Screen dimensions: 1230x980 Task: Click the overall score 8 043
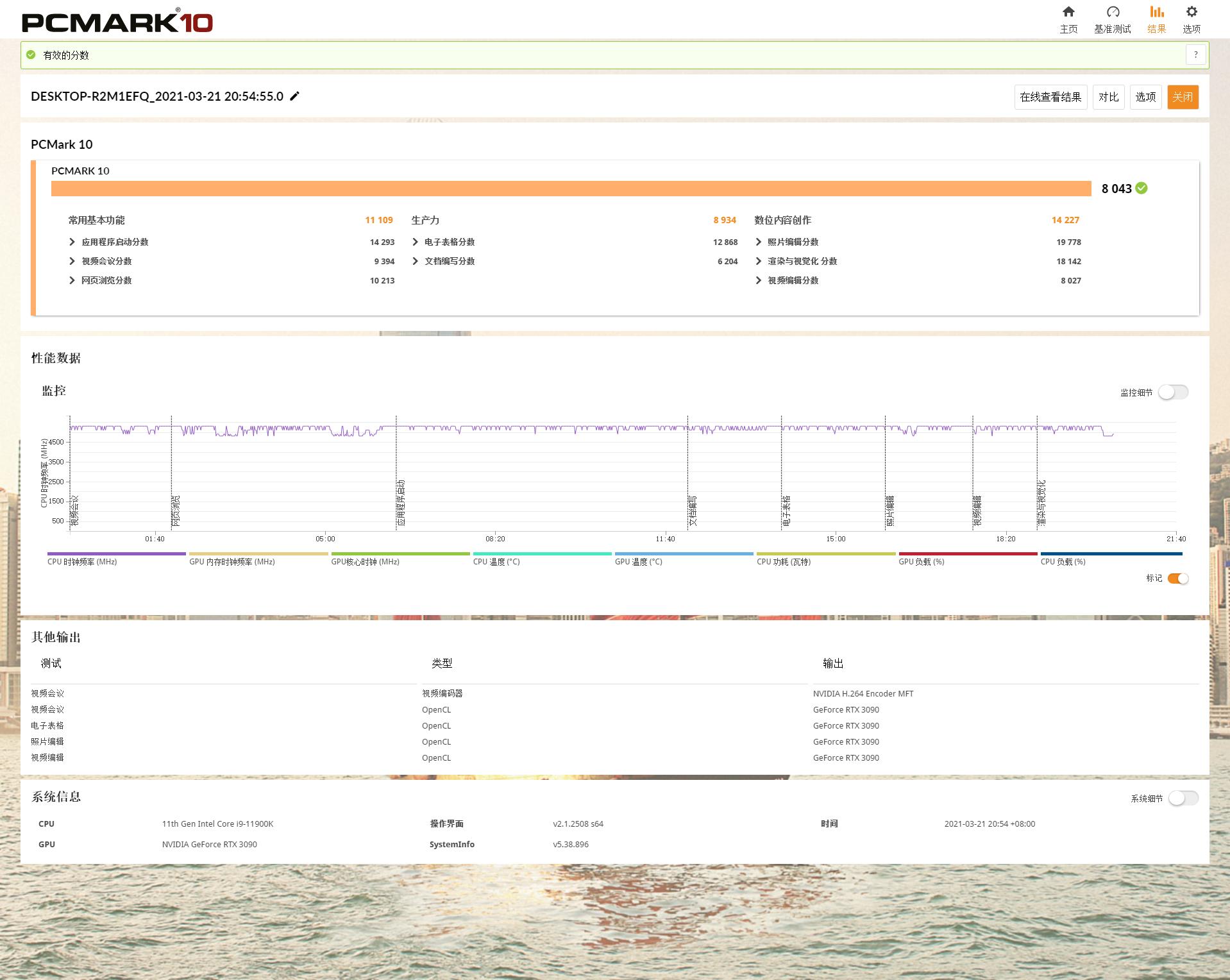(1116, 189)
